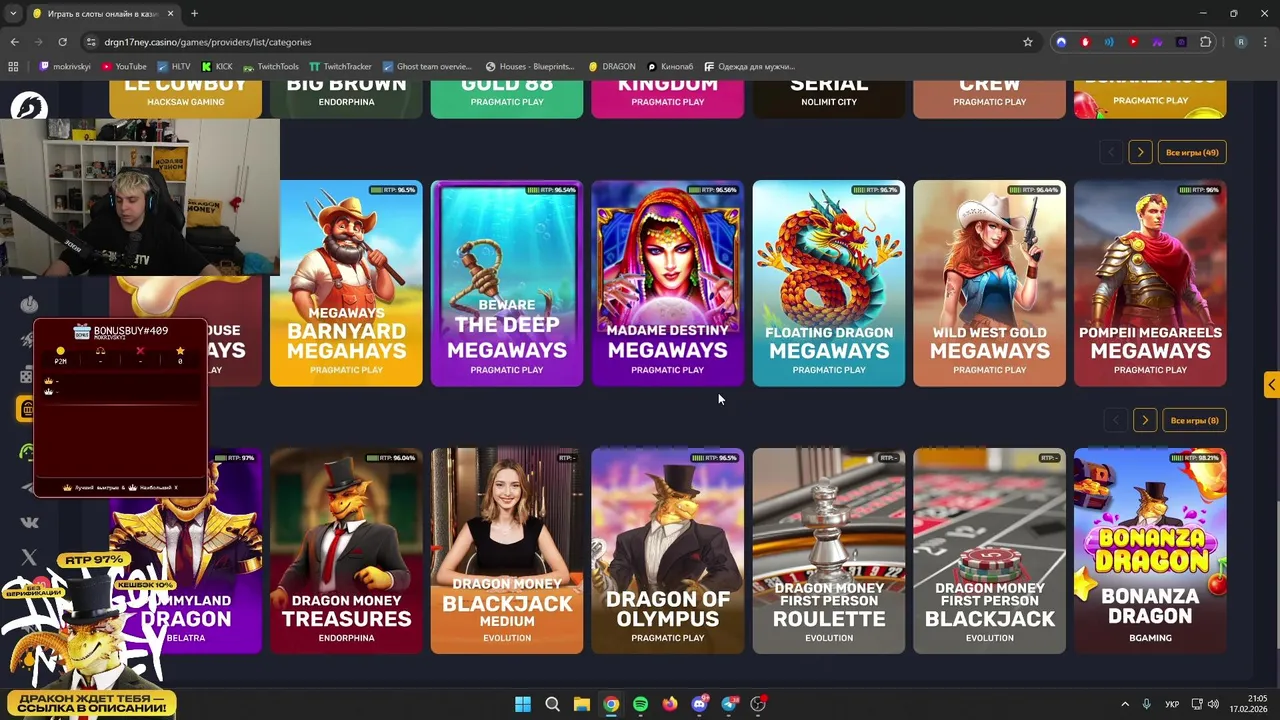This screenshot has width=1280, height=720.
Task: Open the DRAGON bookmark
Action: click(612, 67)
